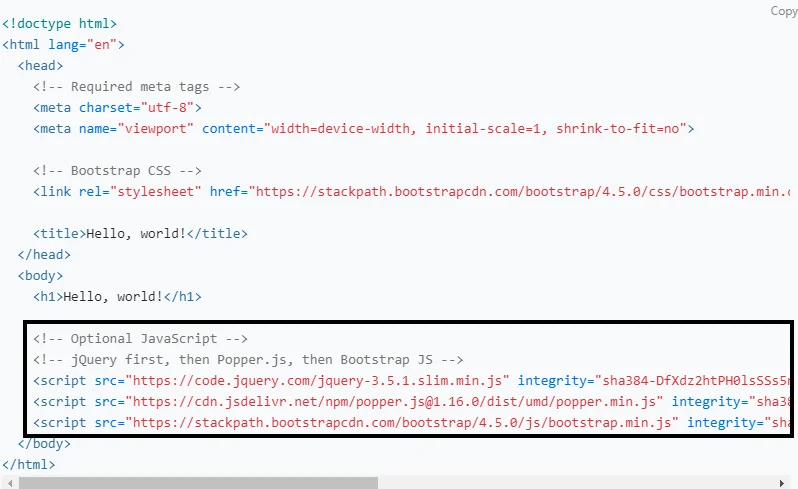This screenshot has width=798, height=489.
Task: Click the closing </body> tag
Action: [x=44, y=444]
